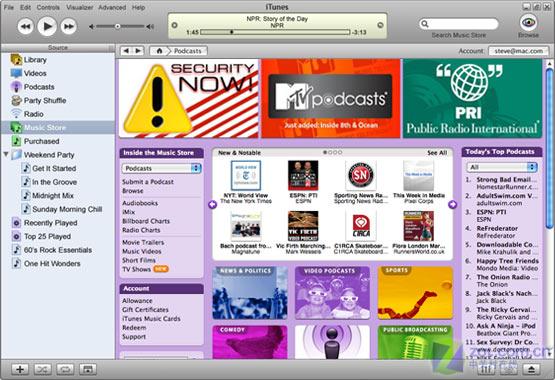555x380 pixels.
Task: Click the previous track rewind button
Action: 25,26
